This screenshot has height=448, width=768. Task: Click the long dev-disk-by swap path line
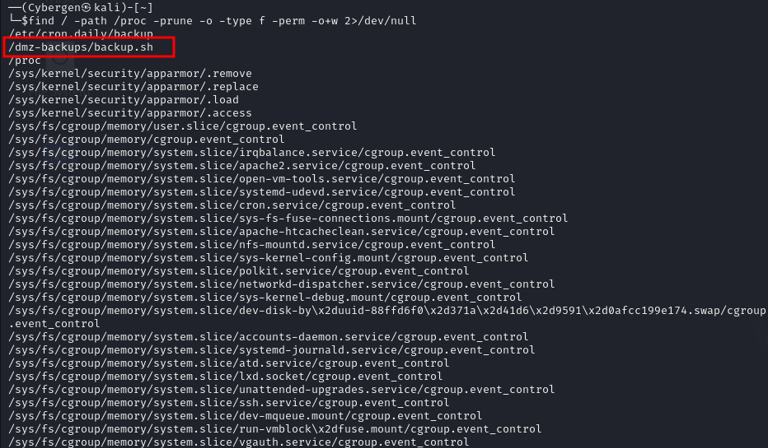pyautogui.click(x=387, y=317)
